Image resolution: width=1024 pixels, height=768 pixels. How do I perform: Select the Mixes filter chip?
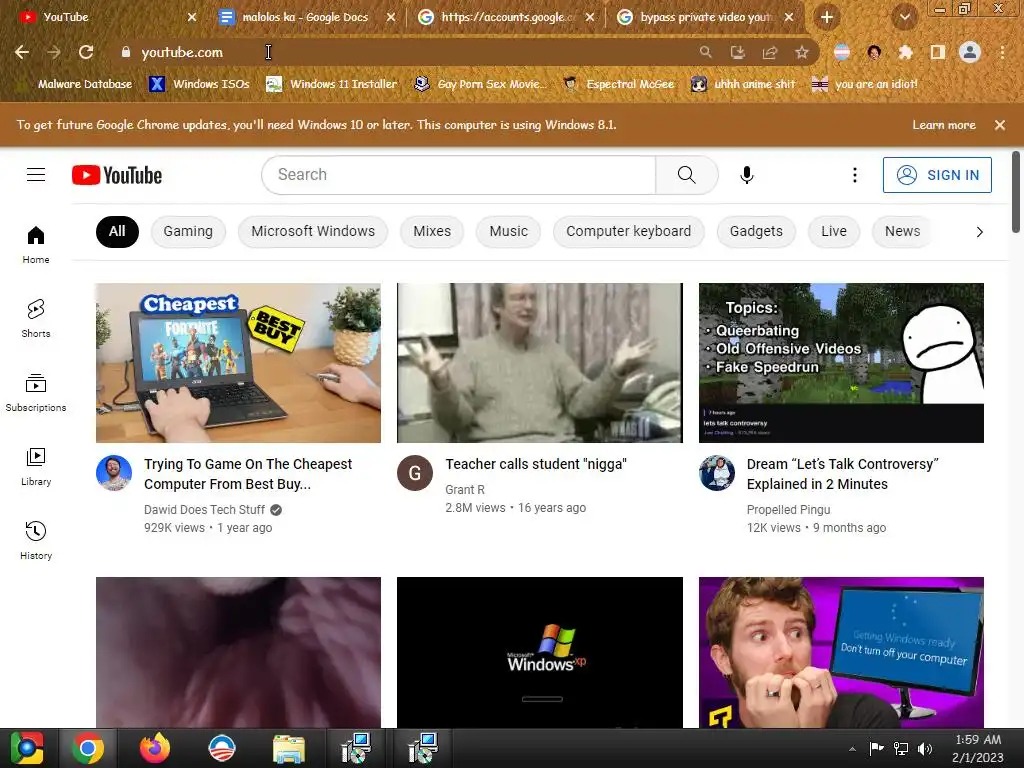(x=432, y=232)
